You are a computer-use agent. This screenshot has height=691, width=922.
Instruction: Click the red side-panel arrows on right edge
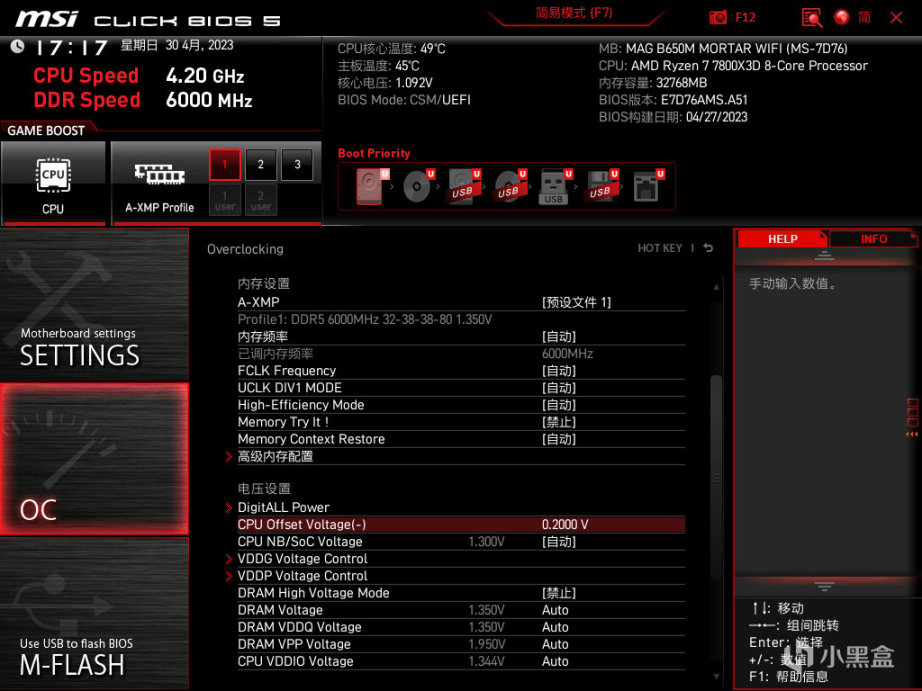[912, 434]
